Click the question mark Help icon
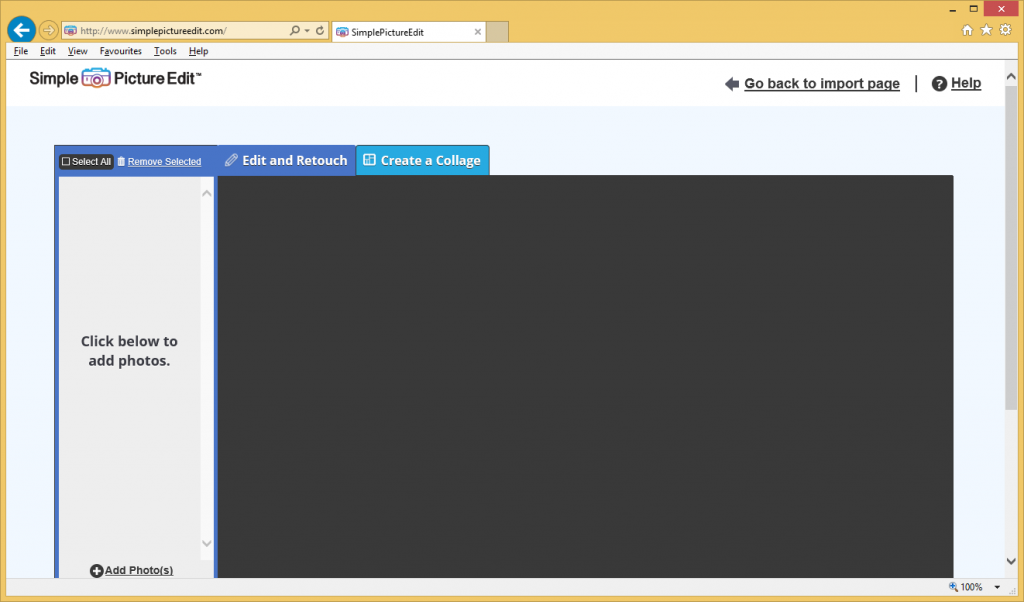The width and height of the screenshot is (1024, 602). (939, 84)
